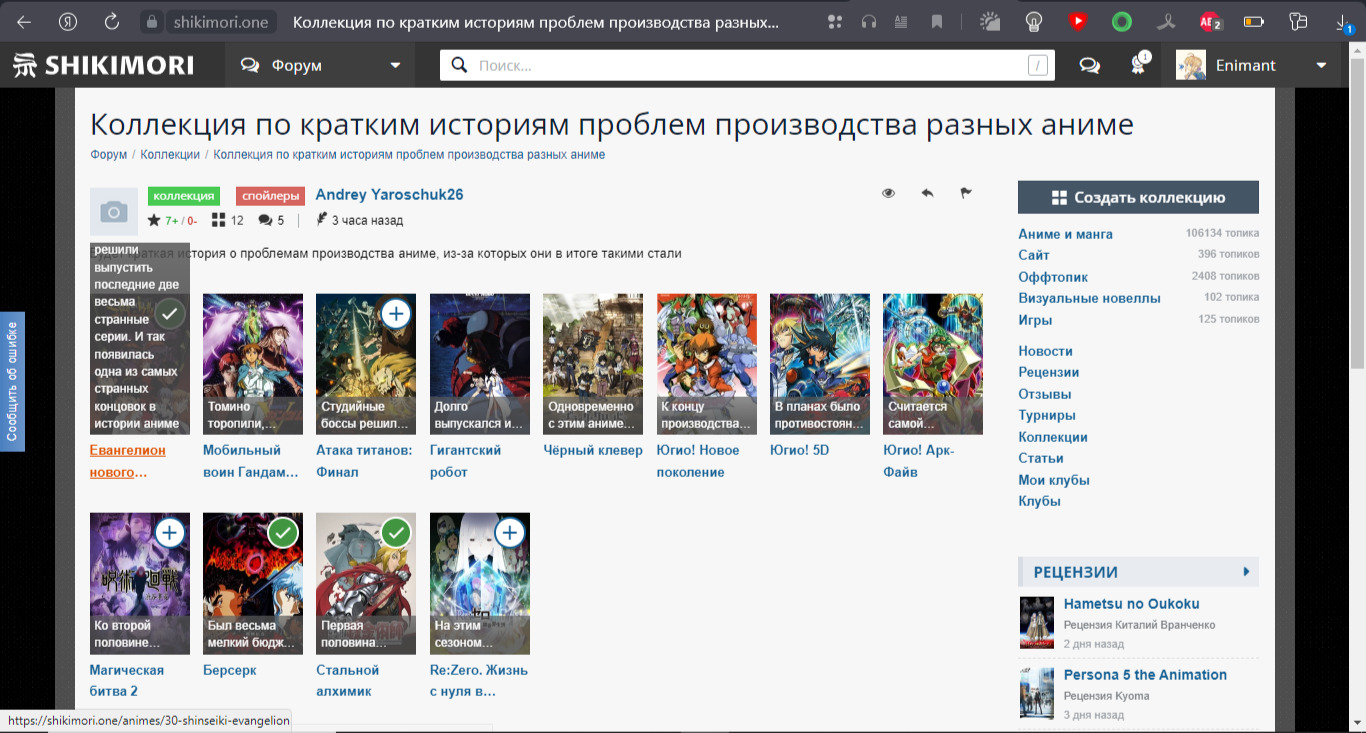Click the camera avatar placeholder
The image size is (1366, 733).
click(114, 211)
